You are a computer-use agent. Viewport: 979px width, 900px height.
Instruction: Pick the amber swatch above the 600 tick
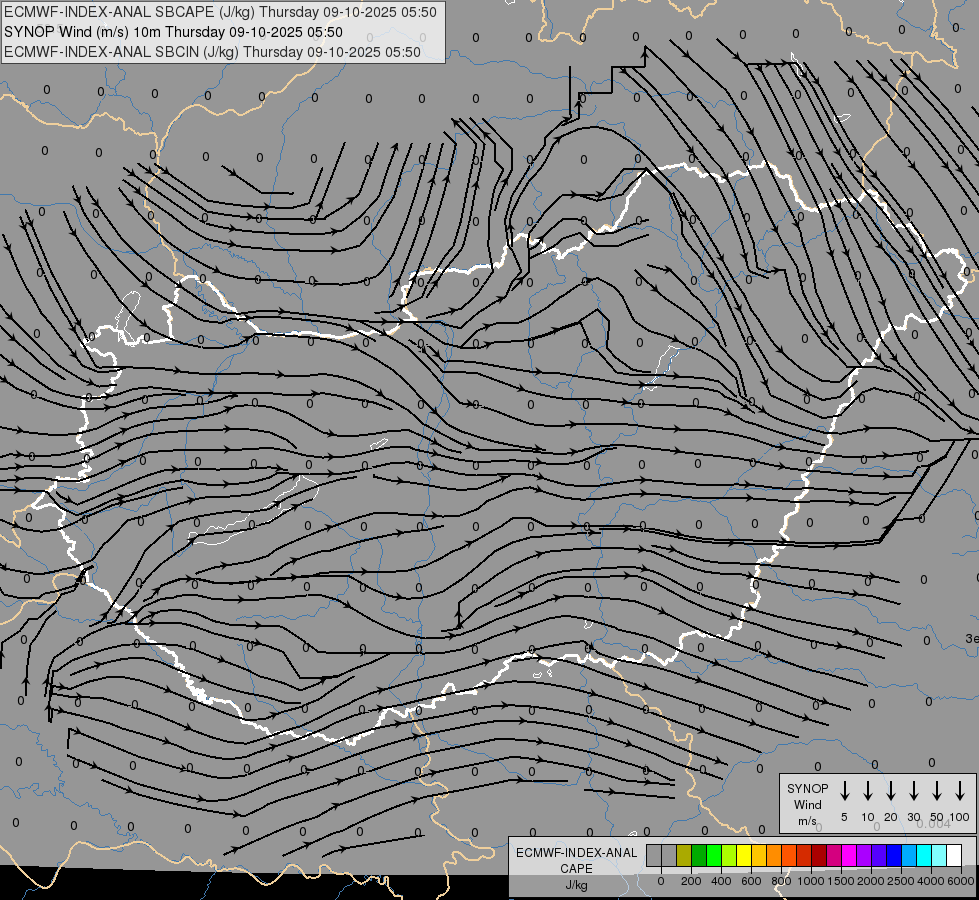759,855
